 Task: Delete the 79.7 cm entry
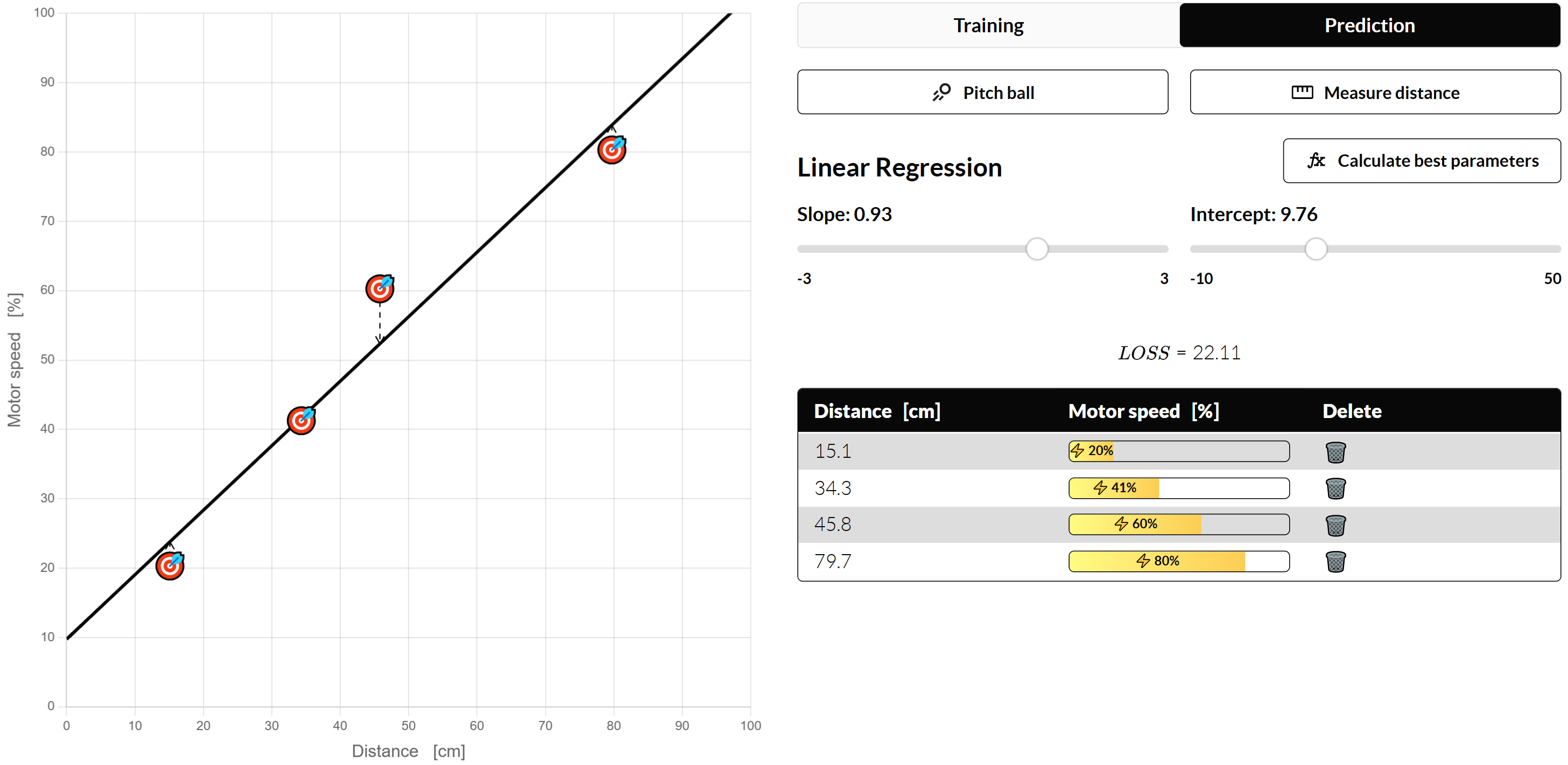(1335, 561)
